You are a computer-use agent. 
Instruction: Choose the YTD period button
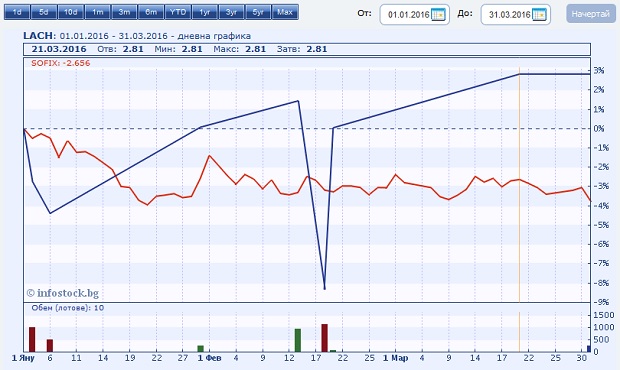click(x=178, y=12)
